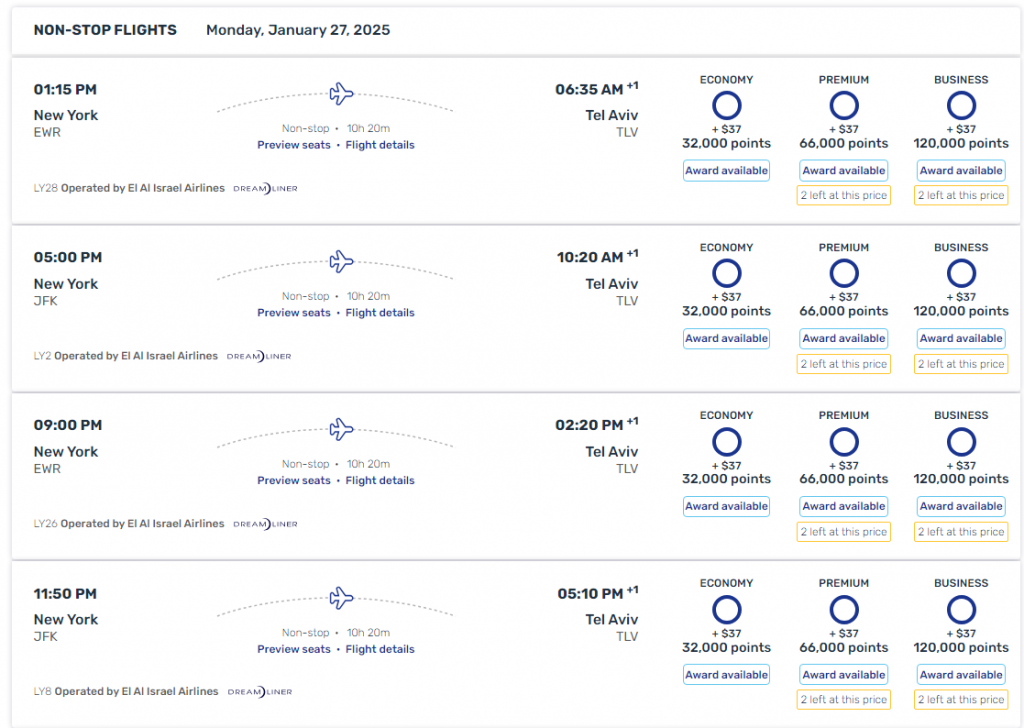The image size is (1024, 728).
Task: Select Economy fare for the 01:15 PM flight
Action: pos(726,105)
